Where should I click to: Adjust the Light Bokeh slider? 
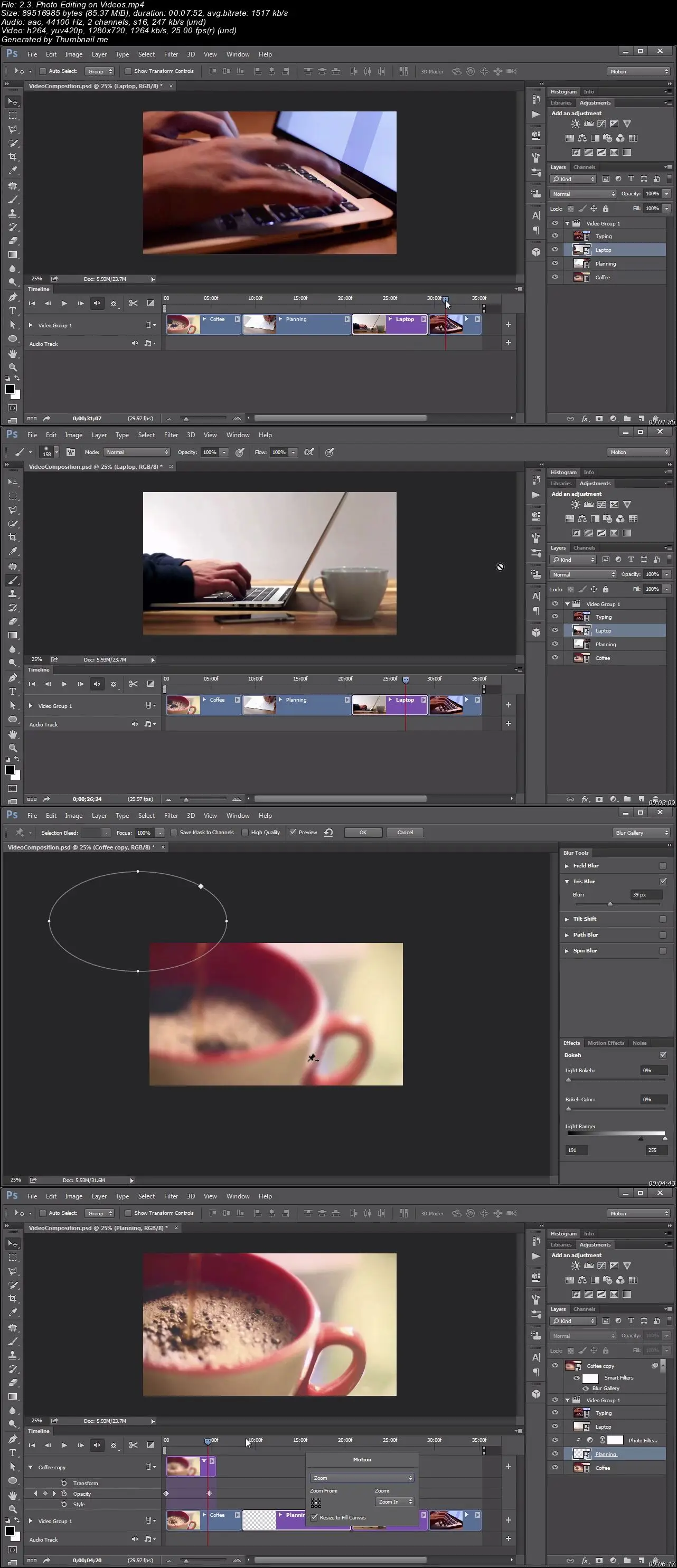pyautogui.click(x=569, y=1080)
